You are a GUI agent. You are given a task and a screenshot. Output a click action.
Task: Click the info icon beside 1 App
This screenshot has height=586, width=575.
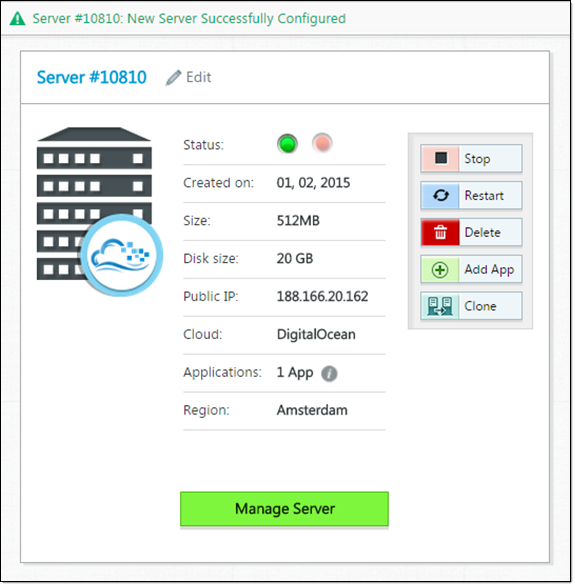click(330, 374)
